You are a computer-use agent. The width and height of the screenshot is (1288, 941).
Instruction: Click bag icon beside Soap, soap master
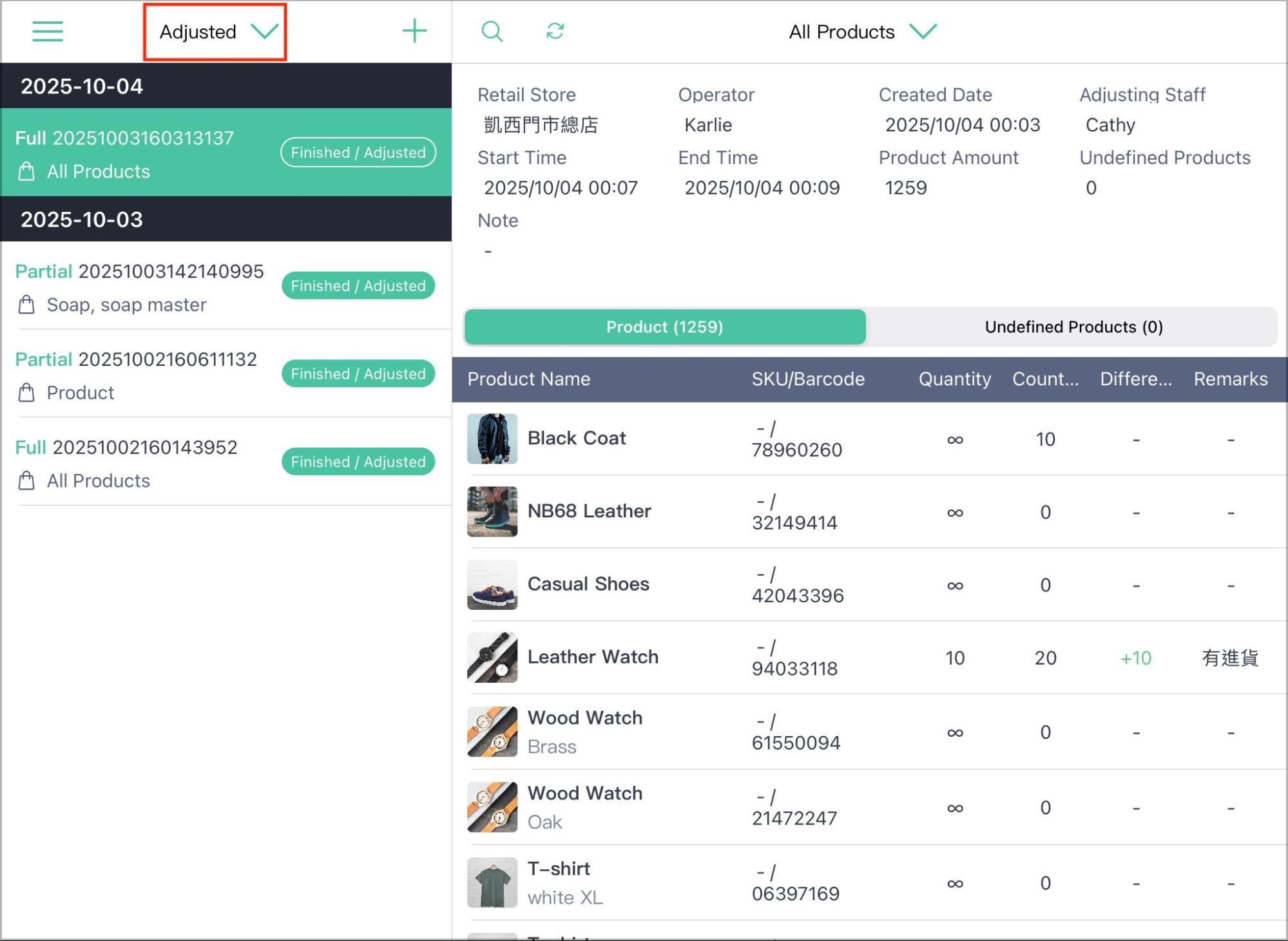click(26, 305)
